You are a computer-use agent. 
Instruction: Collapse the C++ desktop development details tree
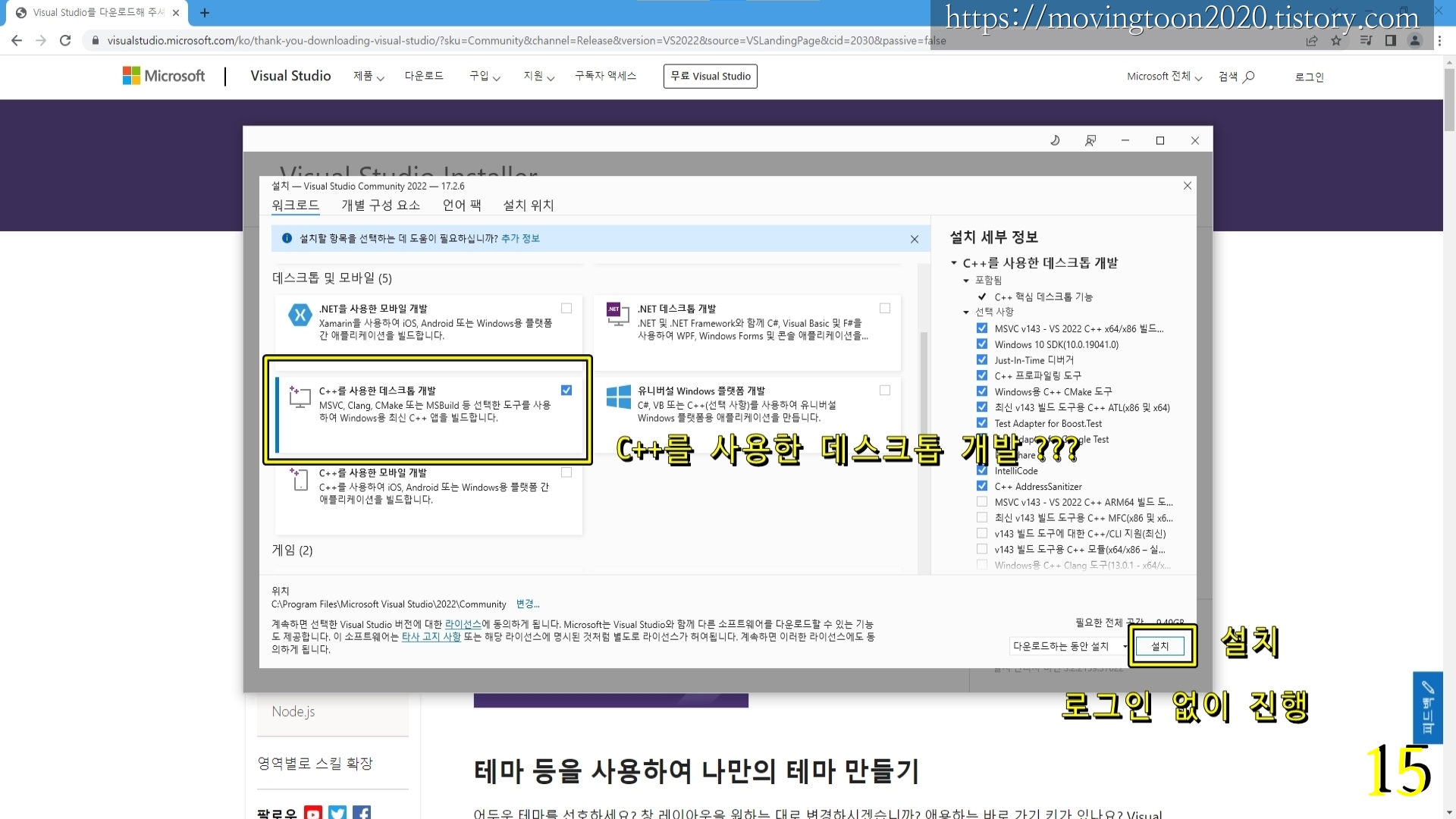click(x=954, y=263)
